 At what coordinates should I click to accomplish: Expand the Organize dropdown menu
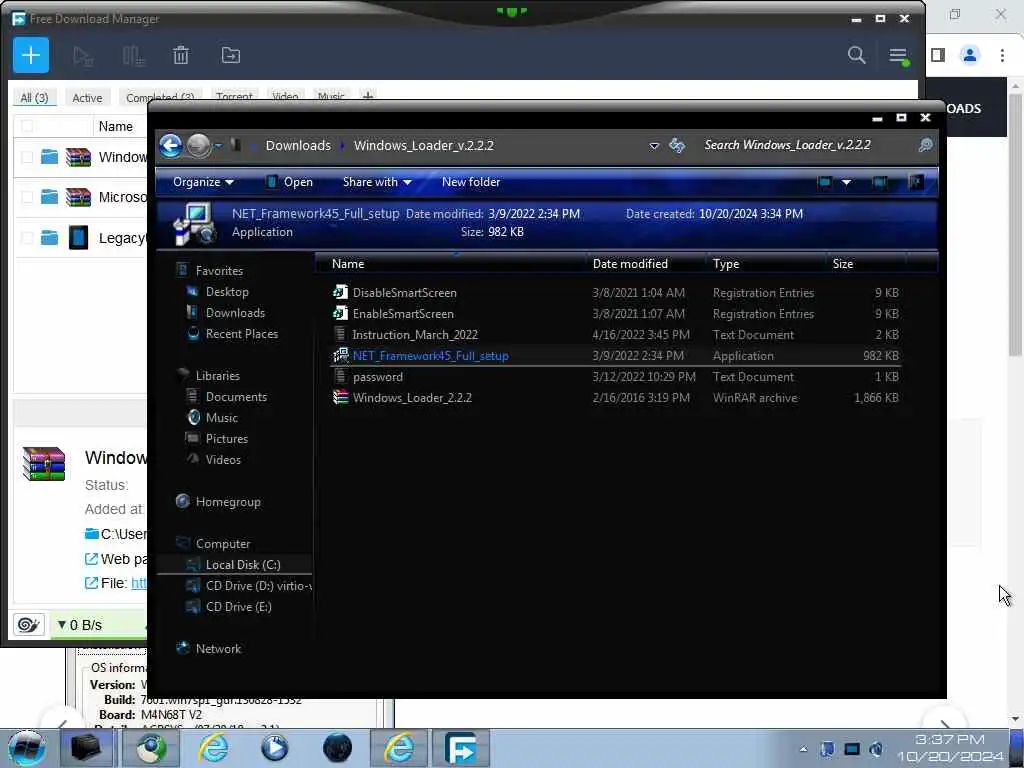tap(203, 182)
